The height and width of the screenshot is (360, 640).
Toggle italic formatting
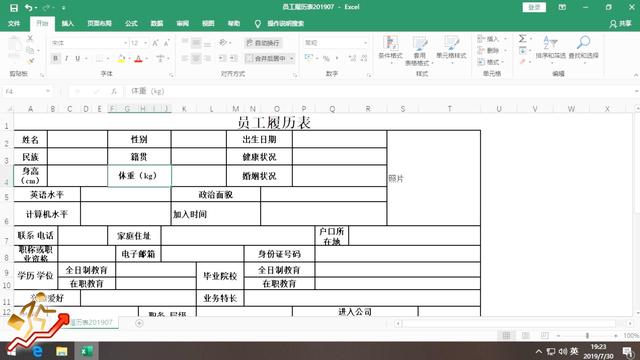pyautogui.click(x=66, y=58)
